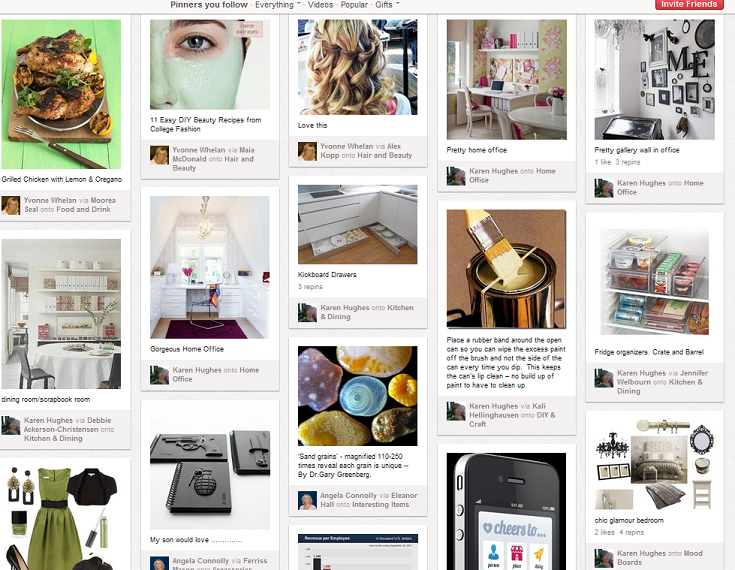The image size is (735, 570).
Task: Expand the Gifts dropdown menu
Action: coord(387,5)
